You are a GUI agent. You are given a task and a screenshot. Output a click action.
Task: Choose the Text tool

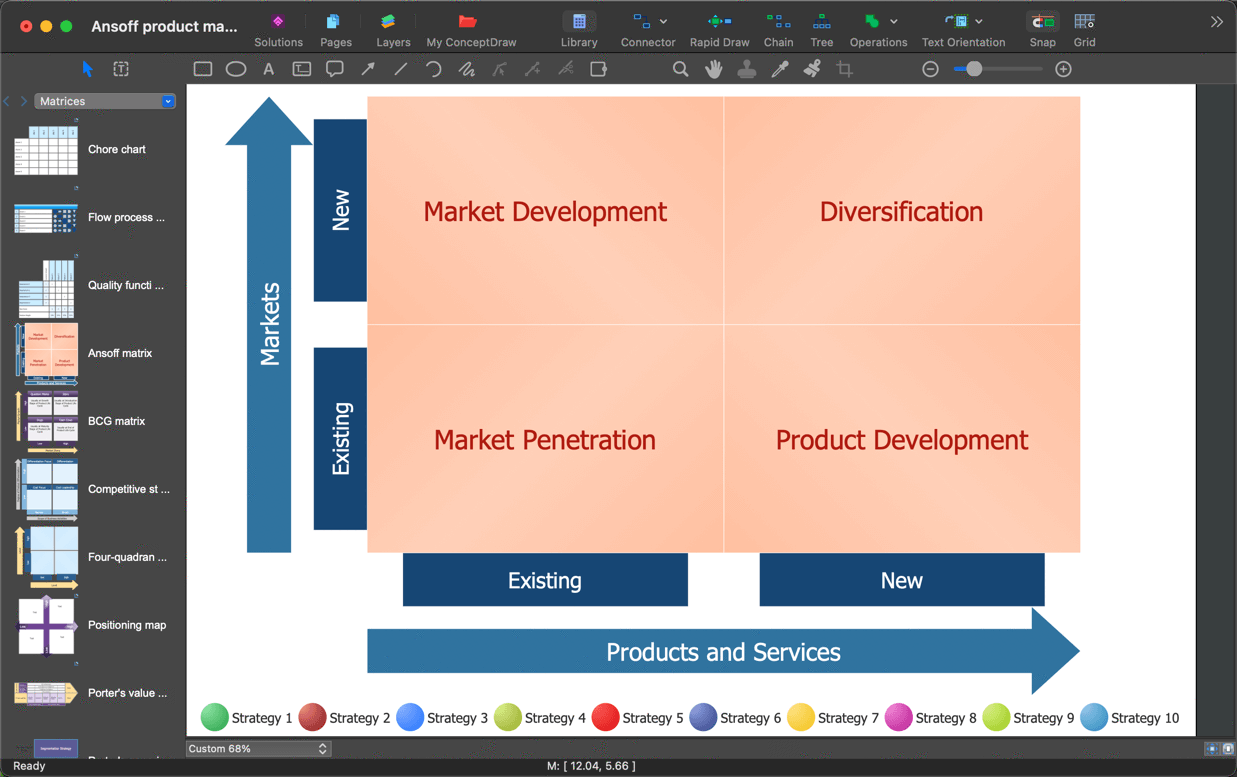(x=268, y=68)
